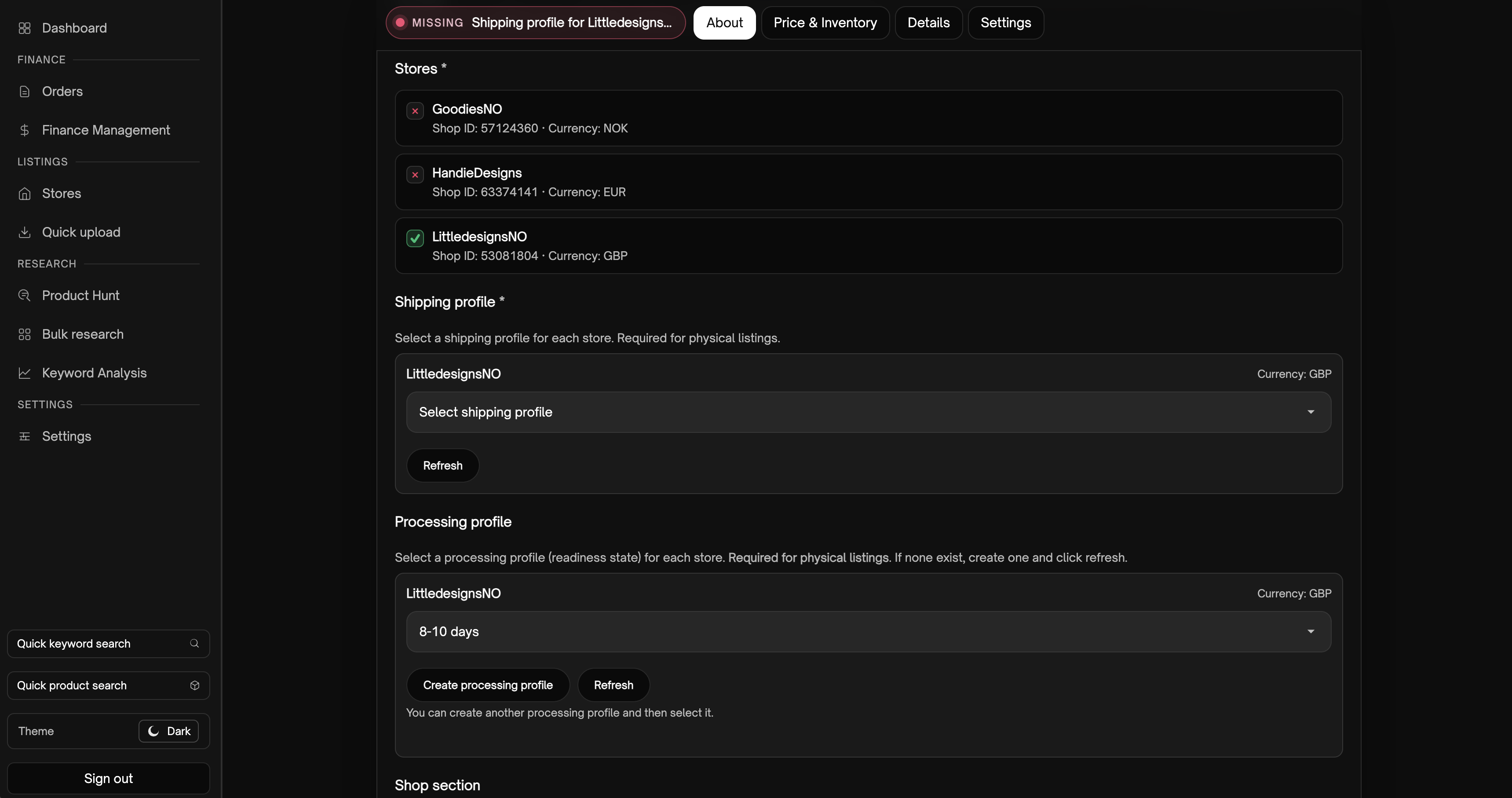Click the Stores house icon
This screenshot has height=798, width=1512.
coord(24,194)
